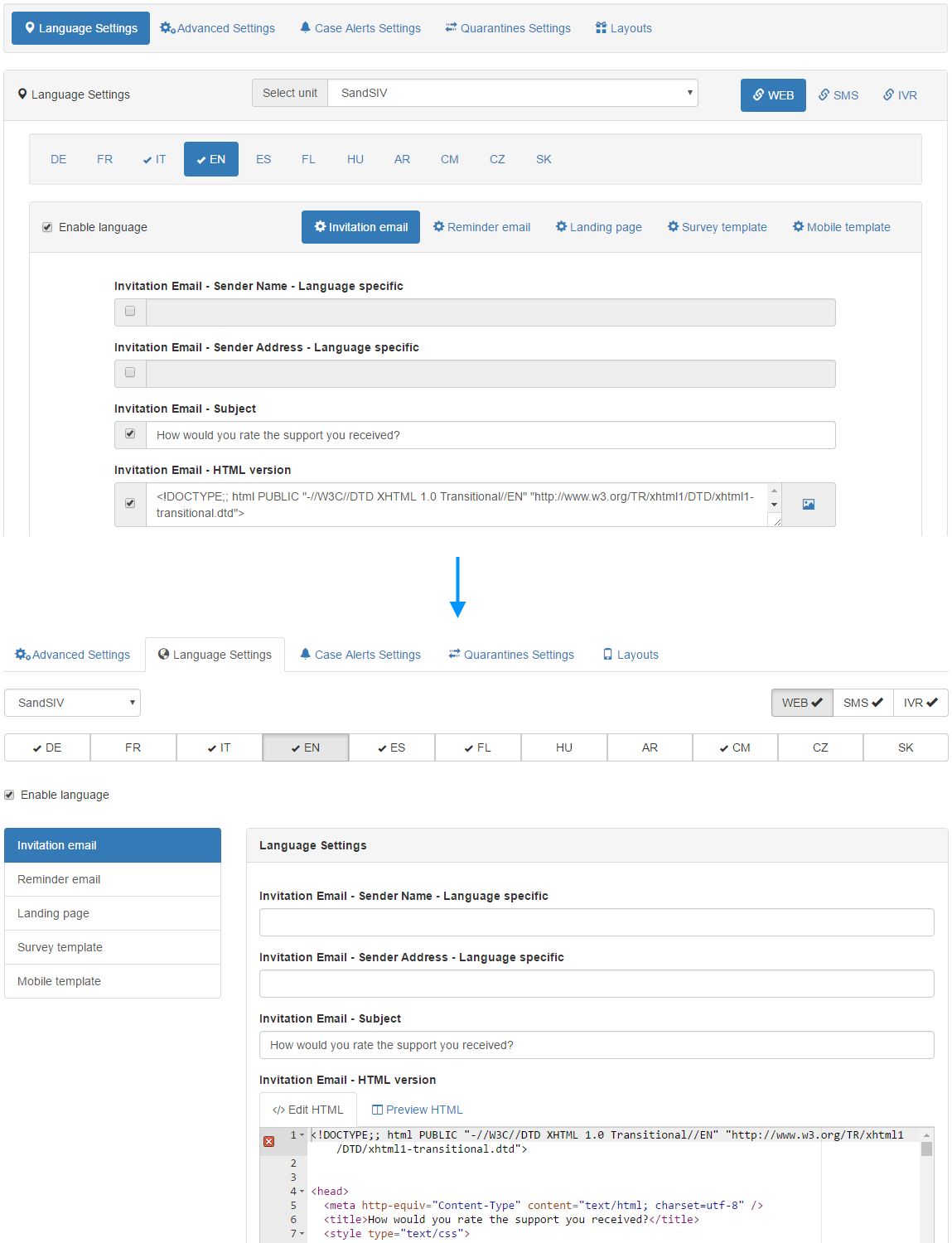Screen dimensions: 952x1243
Task: Open Layouts tab in top panel
Action: [624, 28]
